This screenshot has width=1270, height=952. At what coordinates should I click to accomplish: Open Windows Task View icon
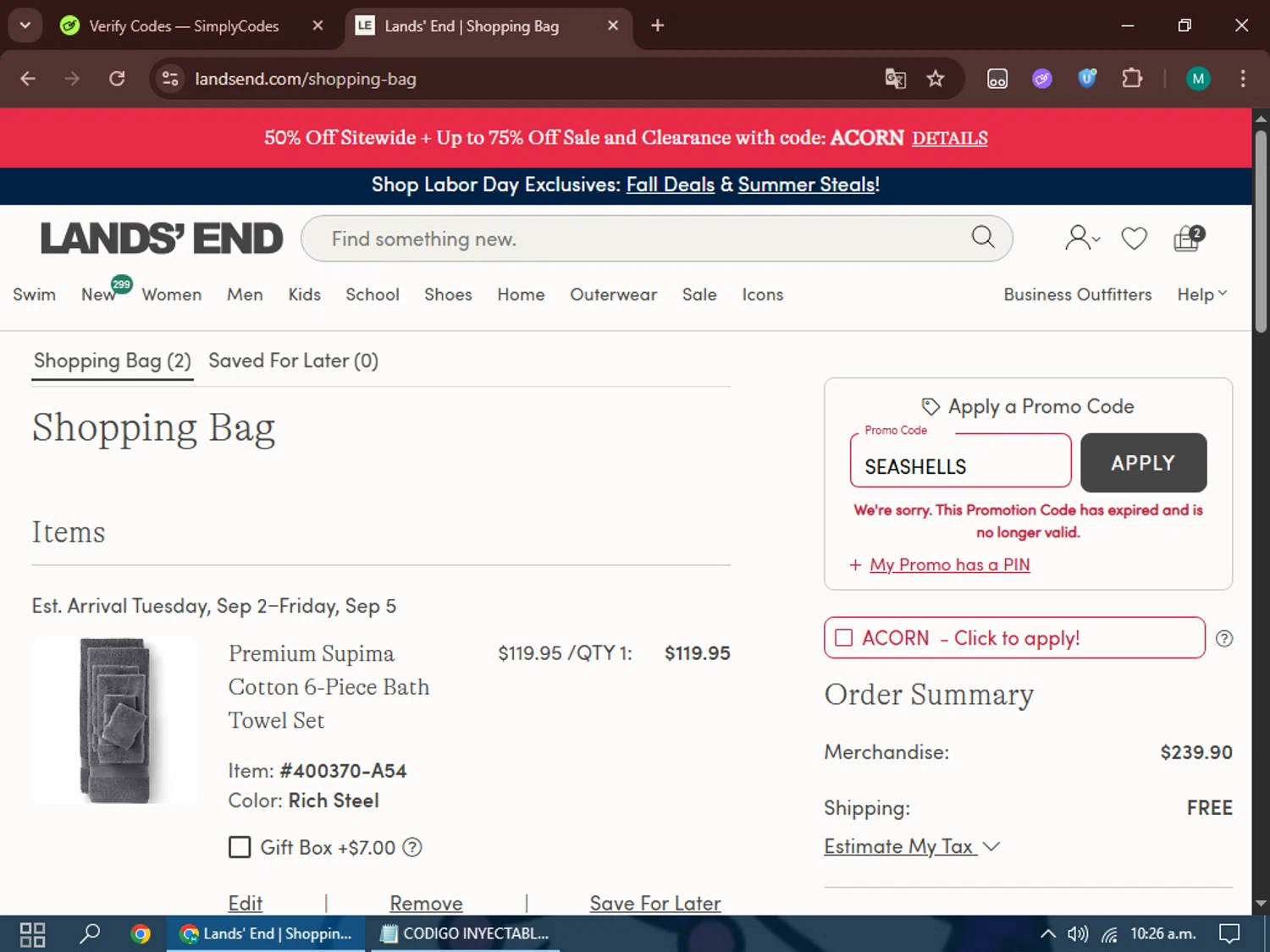pyautogui.click(x=32, y=933)
